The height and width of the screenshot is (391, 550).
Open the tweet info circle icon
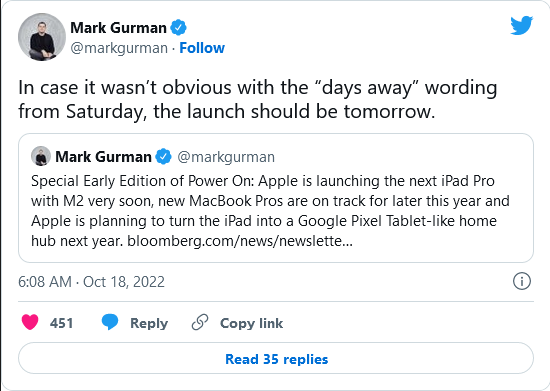pyautogui.click(x=522, y=281)
